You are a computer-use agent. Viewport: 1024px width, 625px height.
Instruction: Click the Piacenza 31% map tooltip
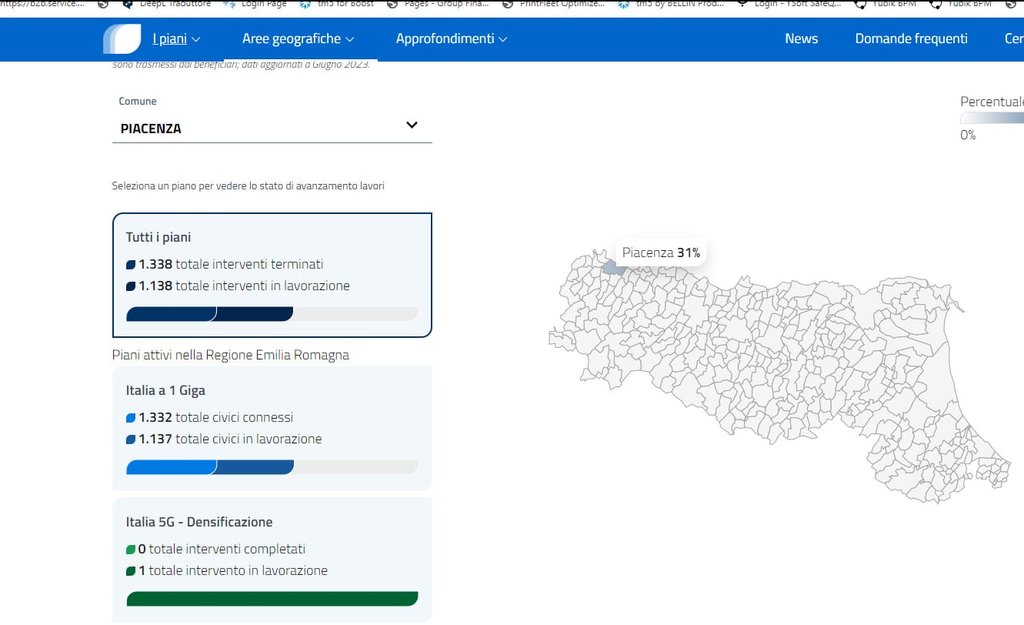pyautogui.click(x=661, y=253)
